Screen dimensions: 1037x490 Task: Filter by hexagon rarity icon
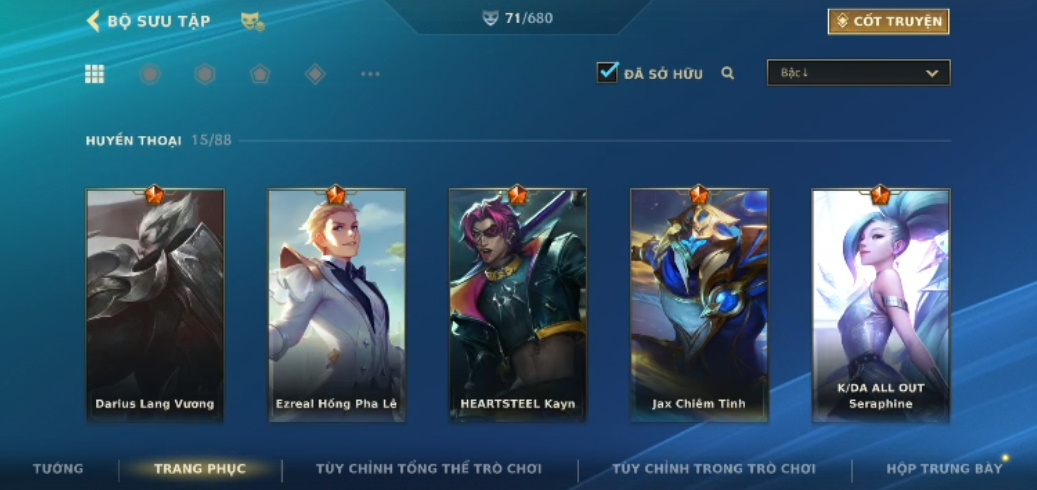[x=205, y=74]
